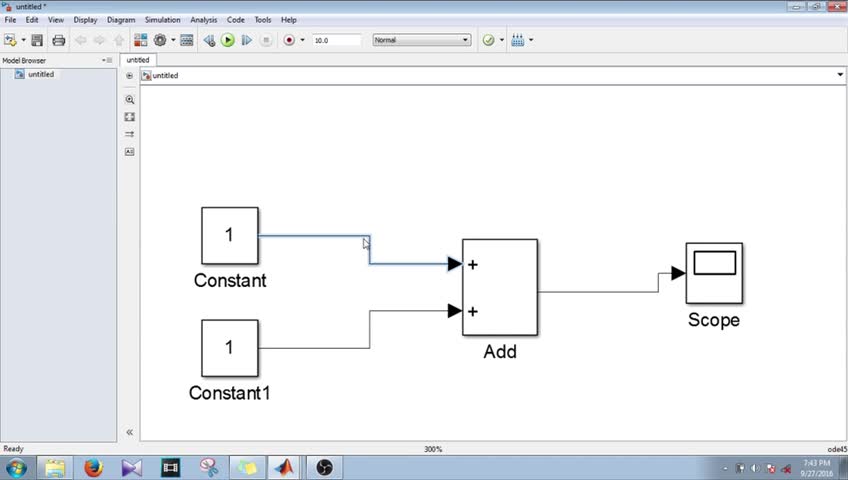Open the Simulation menu
Image resolution: width=848 pixels, height=480 pixels.
click(x=162, y=19)
